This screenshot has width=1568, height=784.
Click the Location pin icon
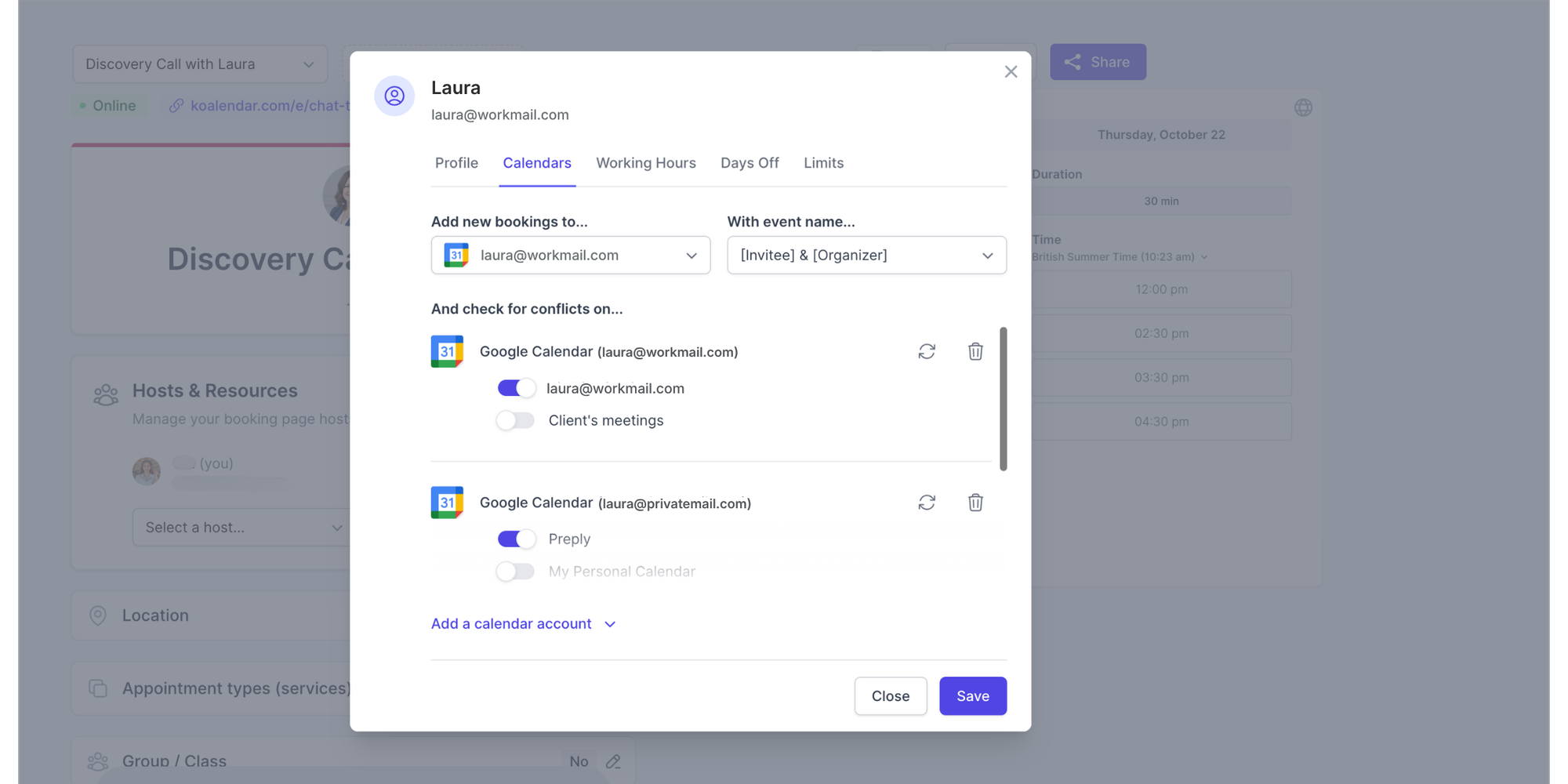98,615
